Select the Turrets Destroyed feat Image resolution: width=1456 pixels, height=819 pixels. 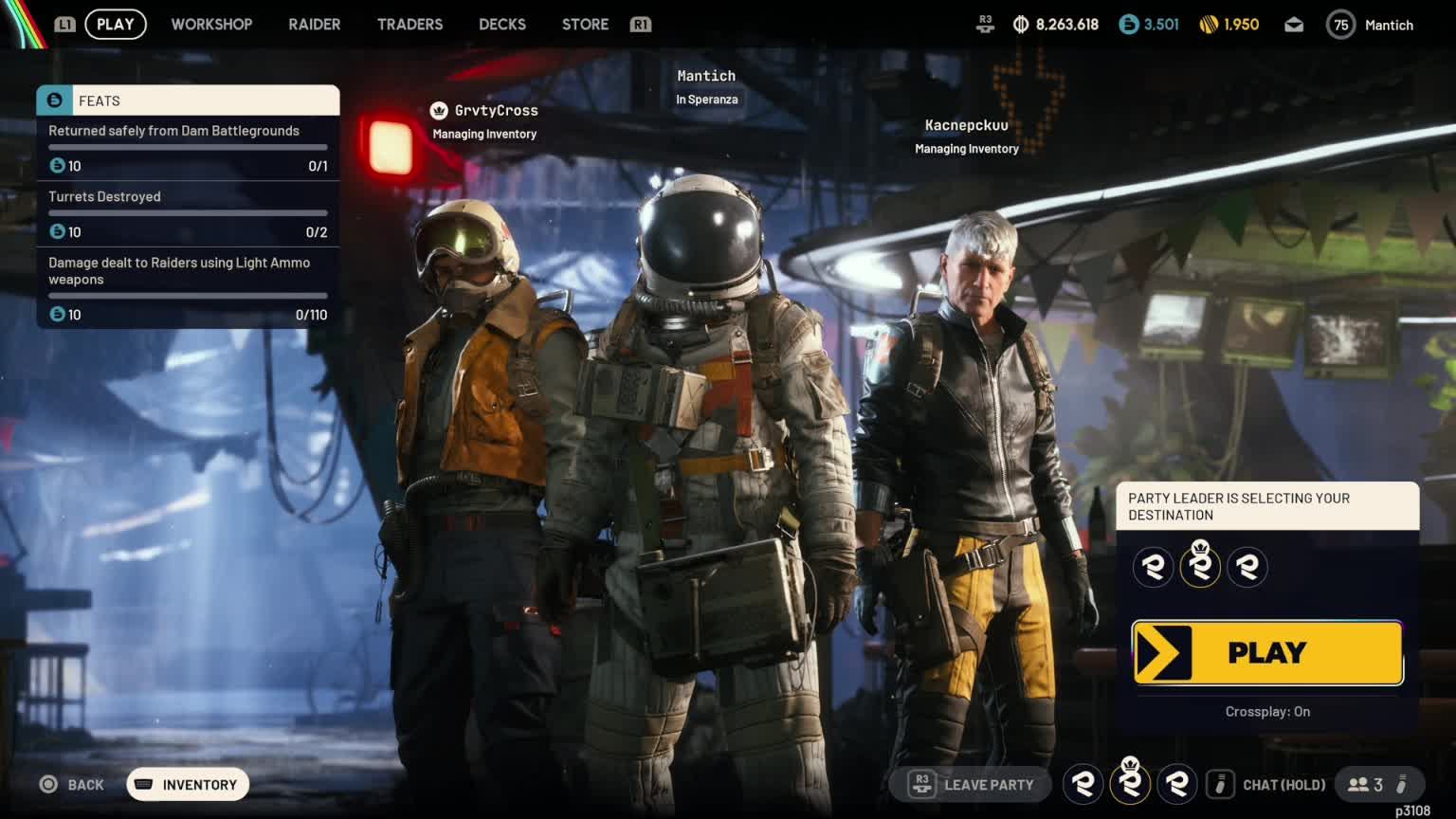pyautogui.click(x=188, y=214)
